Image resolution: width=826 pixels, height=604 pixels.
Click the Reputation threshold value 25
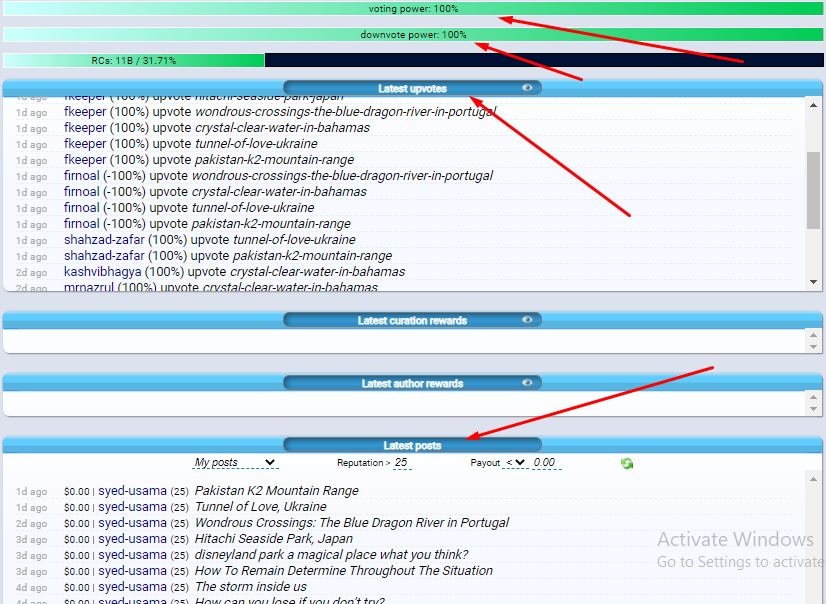[x=401, y=462]
